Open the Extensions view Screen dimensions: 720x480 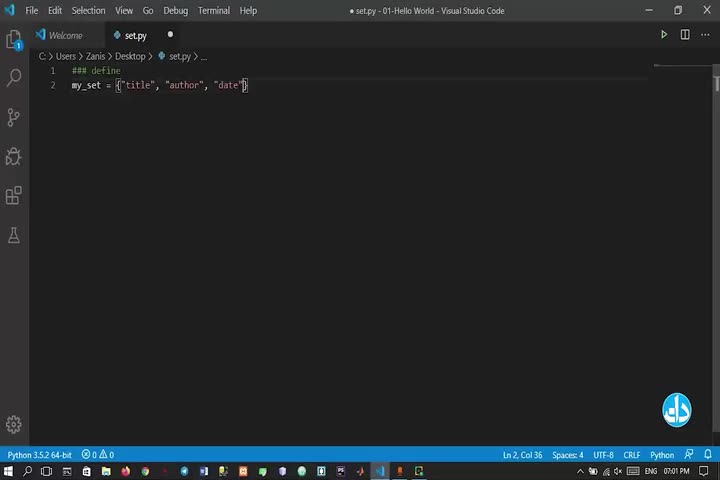(x=14, y=196)
